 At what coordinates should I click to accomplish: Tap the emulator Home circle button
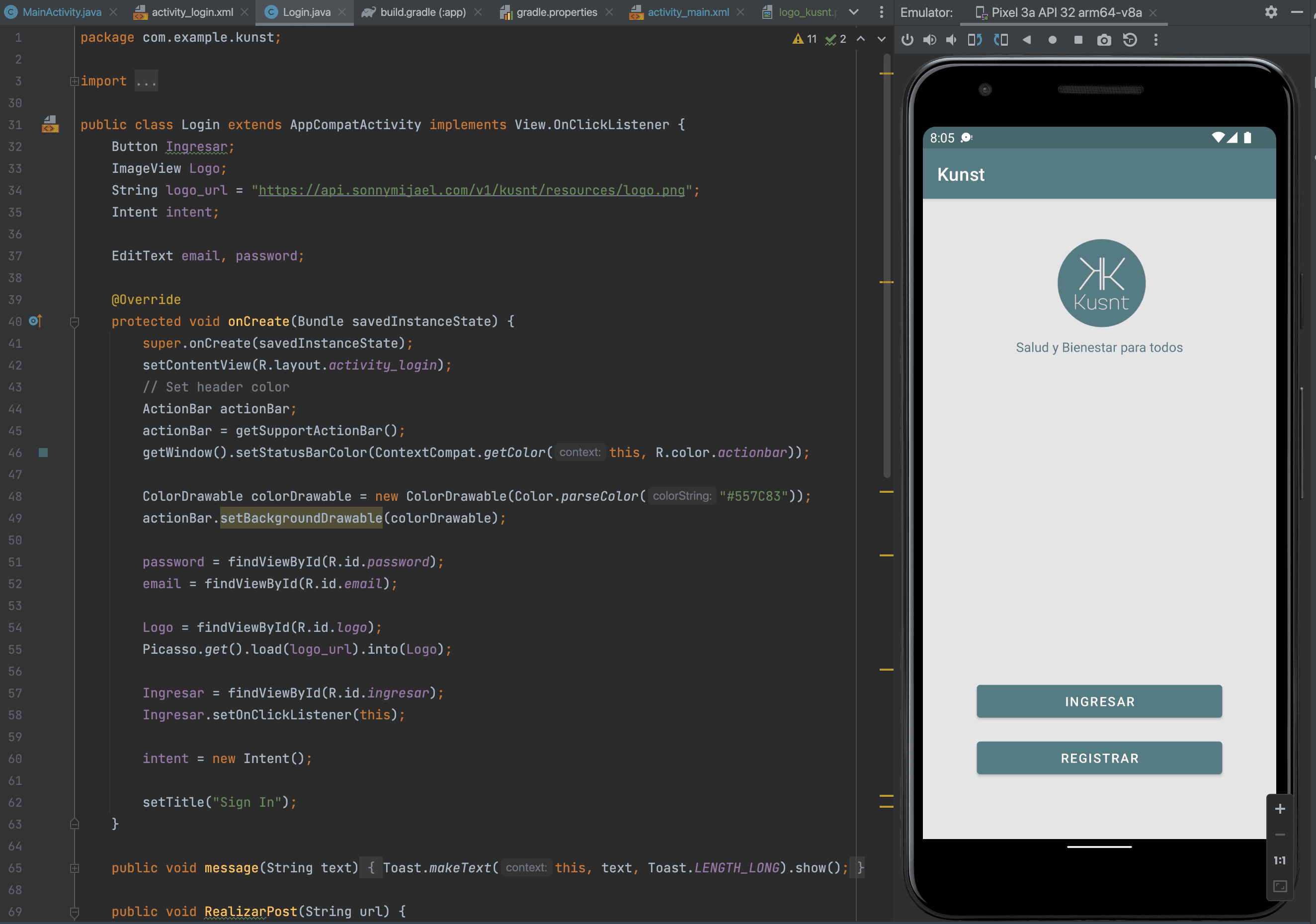pos(1052,40)
